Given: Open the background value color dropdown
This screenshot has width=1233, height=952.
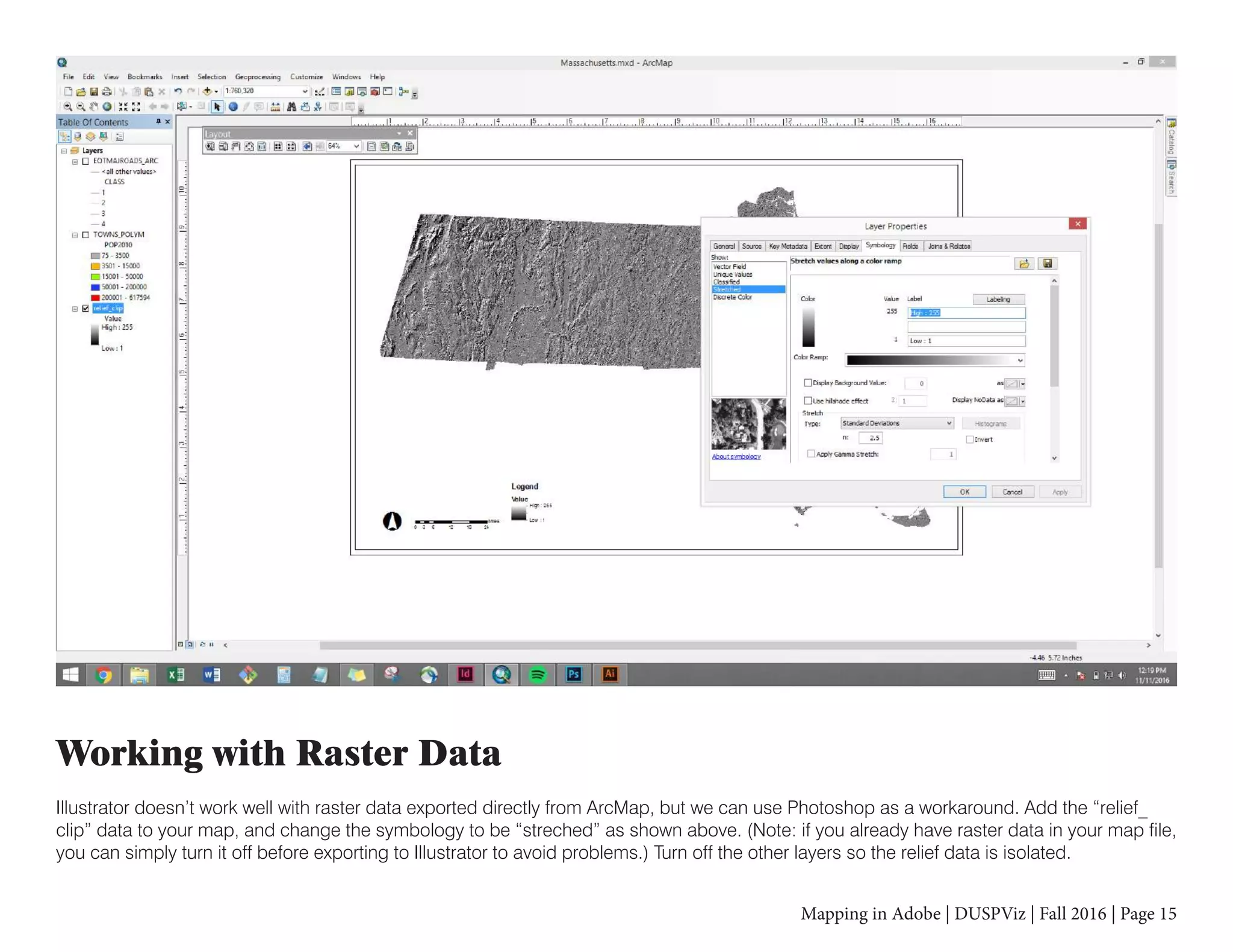Looking at the screenshot, I should (1022, 383).
